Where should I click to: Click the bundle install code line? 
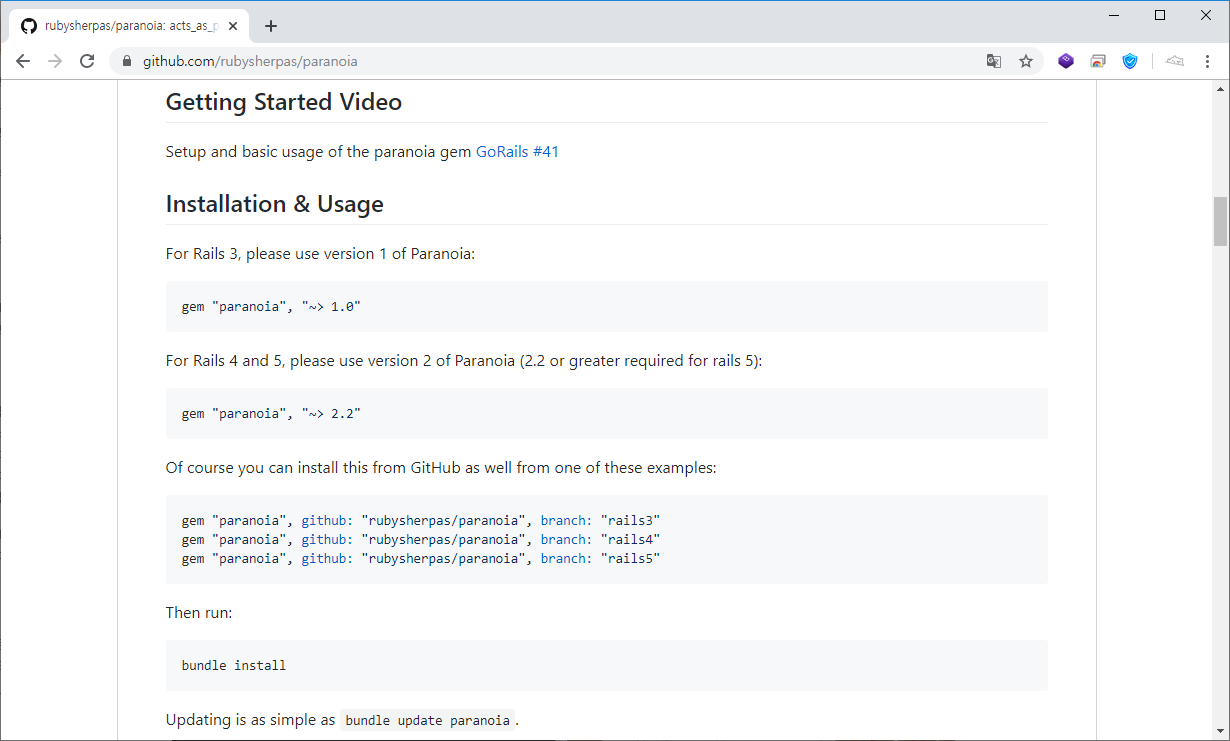(x=234, y=665)
